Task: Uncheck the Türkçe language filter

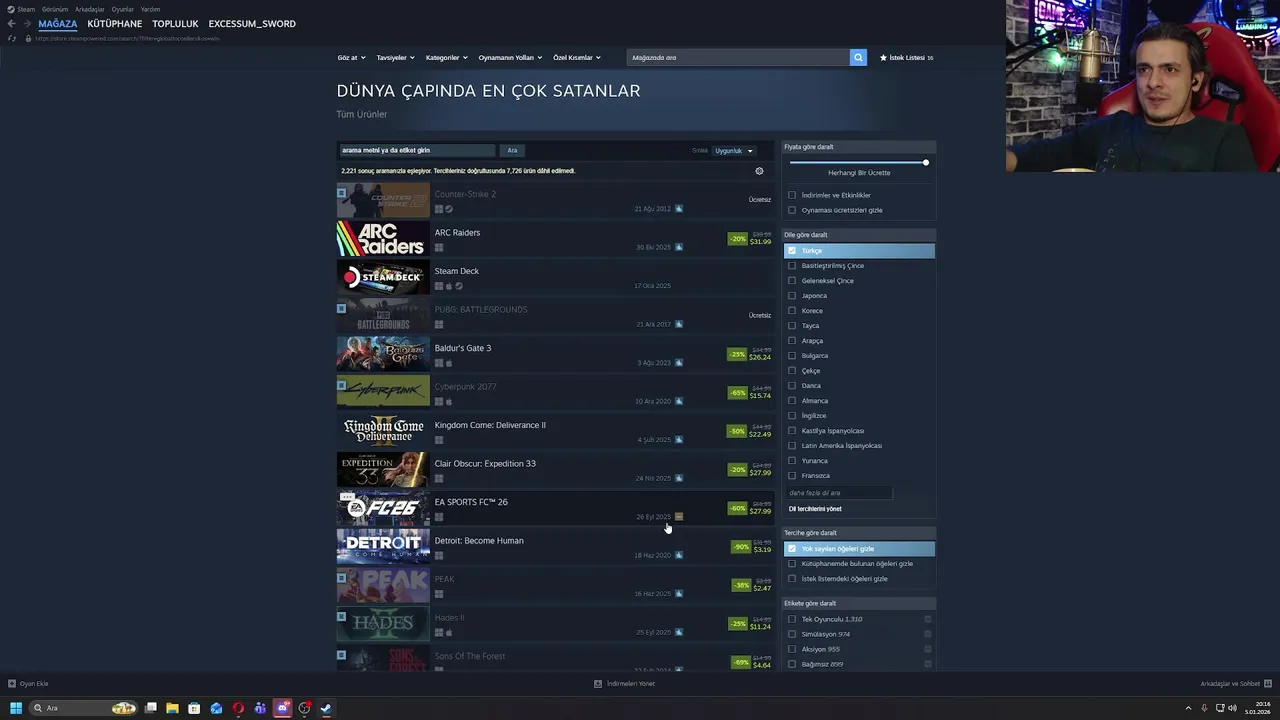Action: point(792,250)
